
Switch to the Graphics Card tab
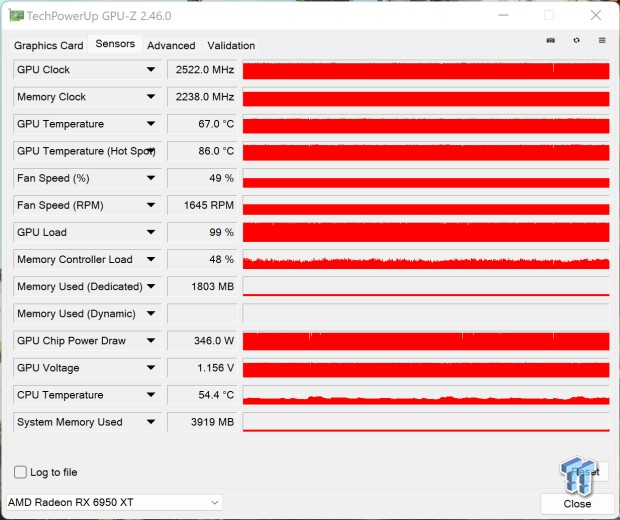[x=49, y=45]
